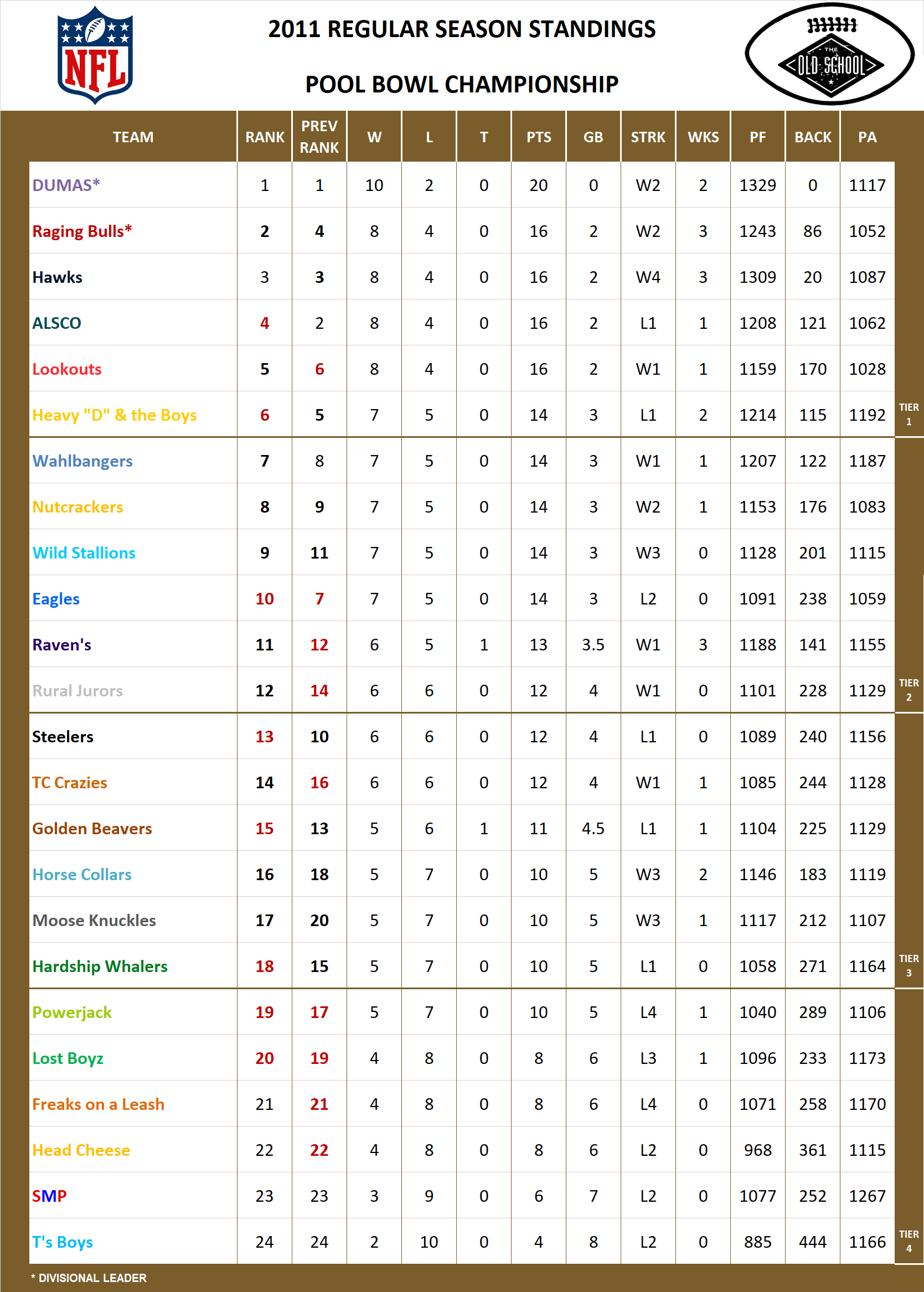
Task: Select the Wild Stallions team row
Action: coord(84,552)
